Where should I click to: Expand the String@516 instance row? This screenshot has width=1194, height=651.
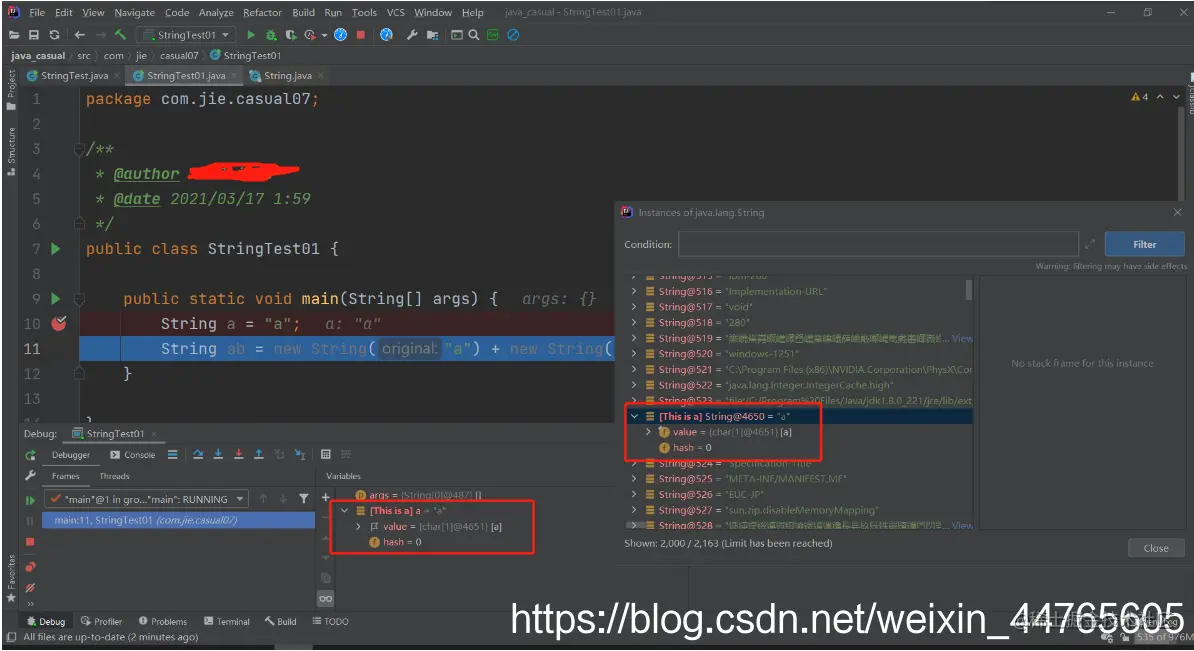pyautogui.click(x=634, y=291)
